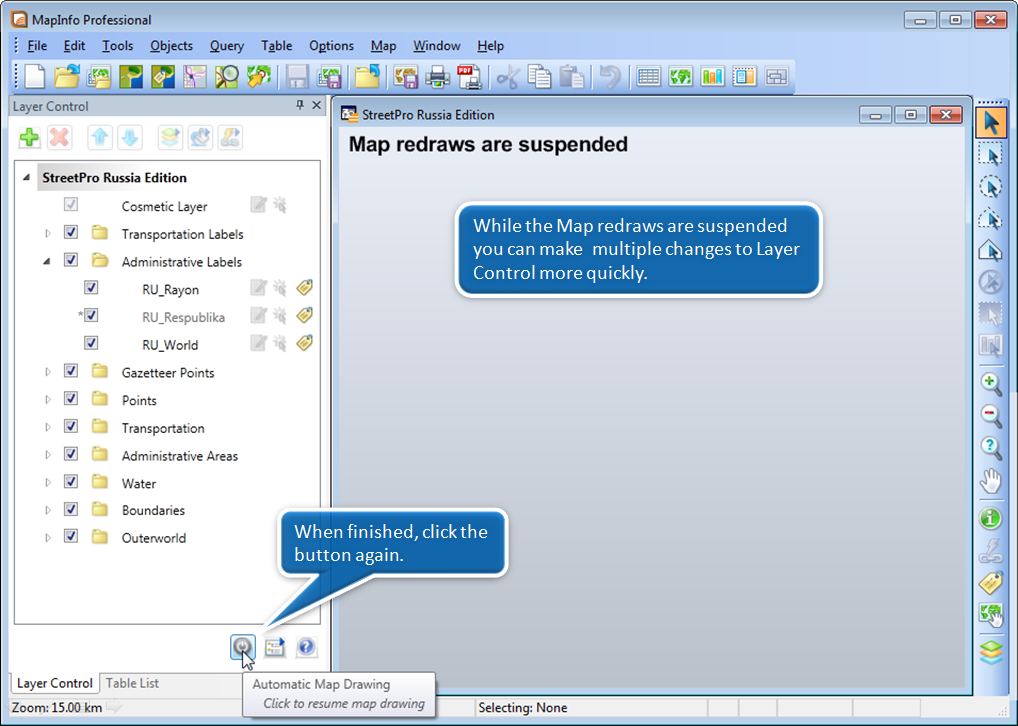
Task: Select the Info tool
Action: pyautogui.click(x=991, y=518)
